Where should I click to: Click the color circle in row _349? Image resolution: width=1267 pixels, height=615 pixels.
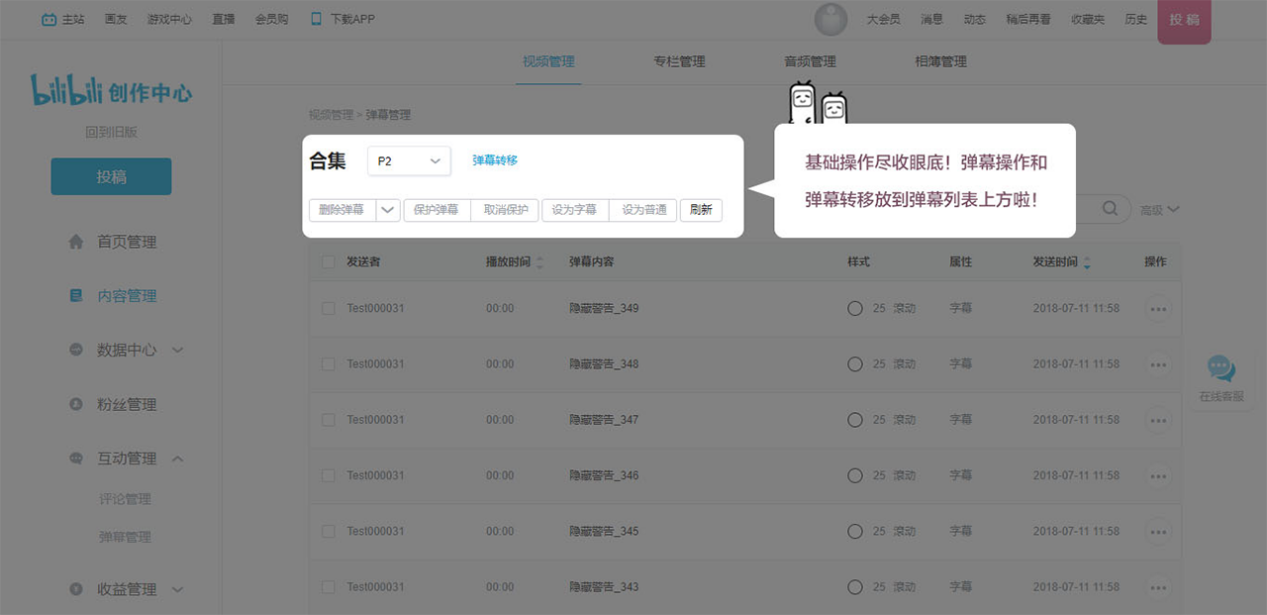[855, 309]
